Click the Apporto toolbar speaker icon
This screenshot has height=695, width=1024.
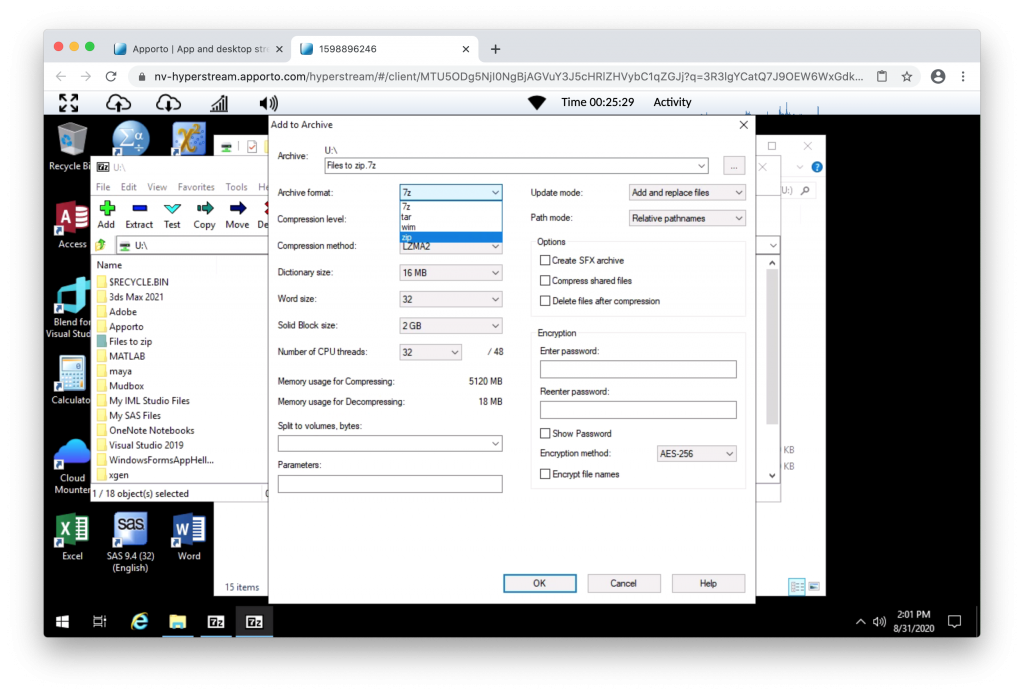pos(268,103)
